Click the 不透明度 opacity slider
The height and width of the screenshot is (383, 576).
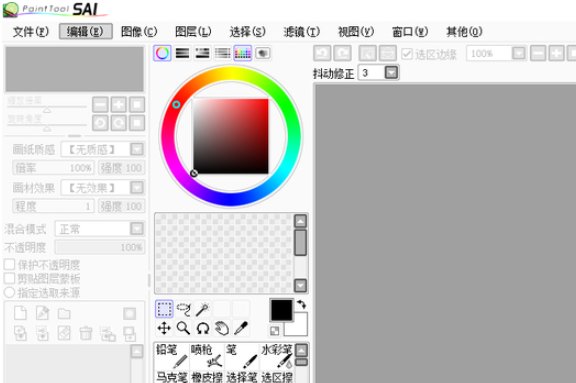pos(100,247)
